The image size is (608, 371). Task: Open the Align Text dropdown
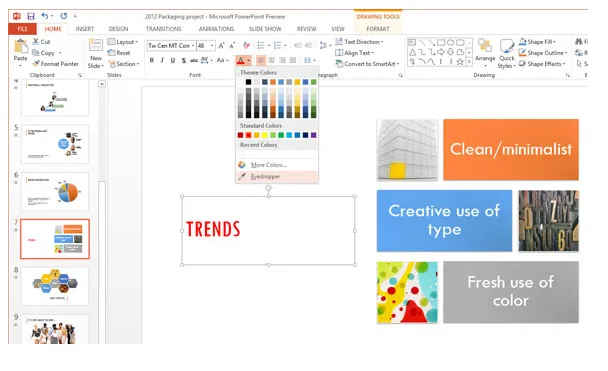(354, 53)
